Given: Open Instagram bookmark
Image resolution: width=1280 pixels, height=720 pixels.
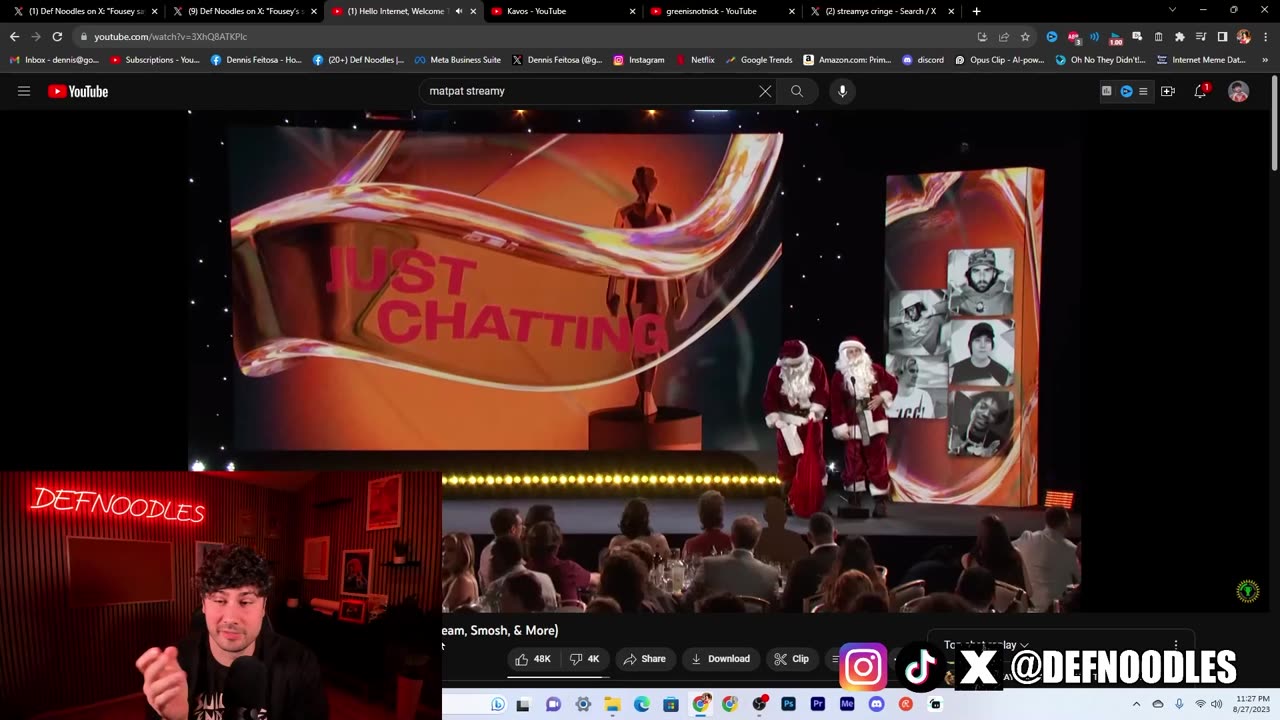Looking at the screenshot, I should (639, 60).
